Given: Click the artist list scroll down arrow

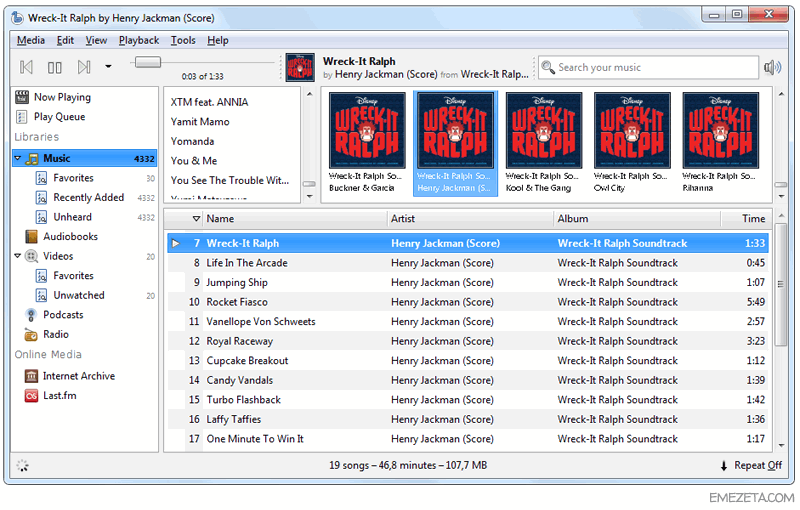Looking at the screenshot, I should click(x=309, y=197).
